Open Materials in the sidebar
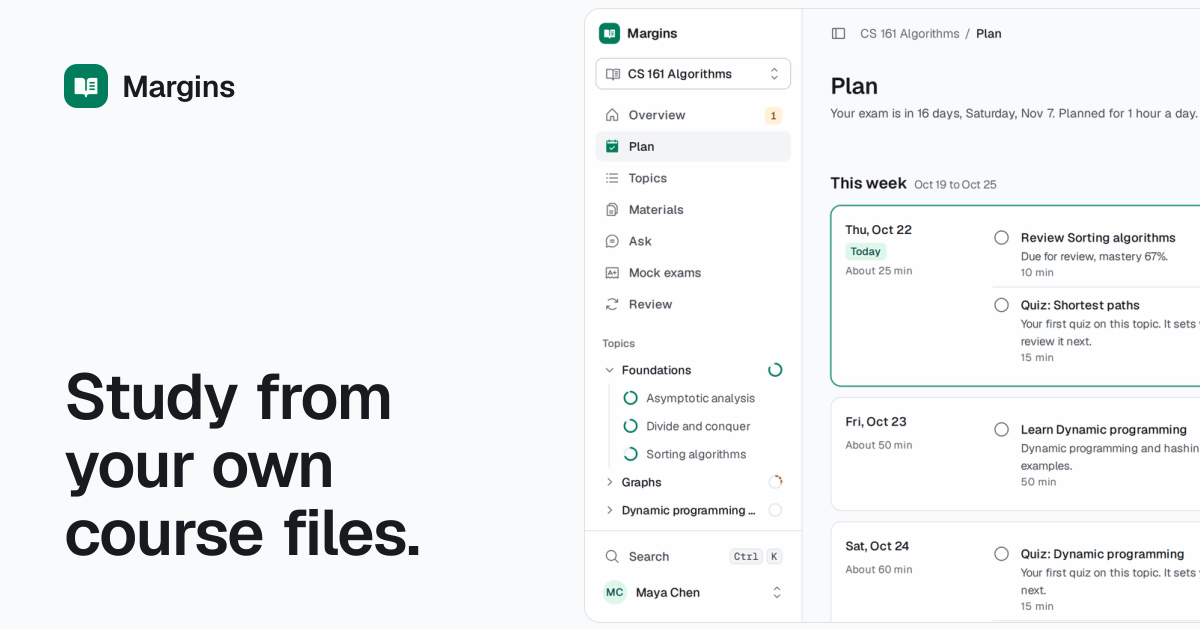This screenshot has width=1200, height=630. point(693,209)
